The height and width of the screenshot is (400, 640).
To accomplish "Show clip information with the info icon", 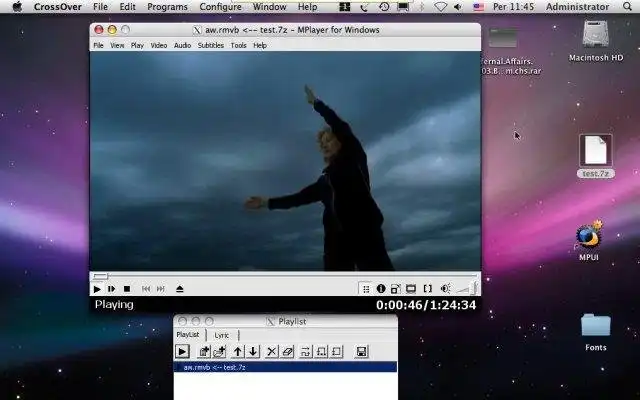I will 381,289.
